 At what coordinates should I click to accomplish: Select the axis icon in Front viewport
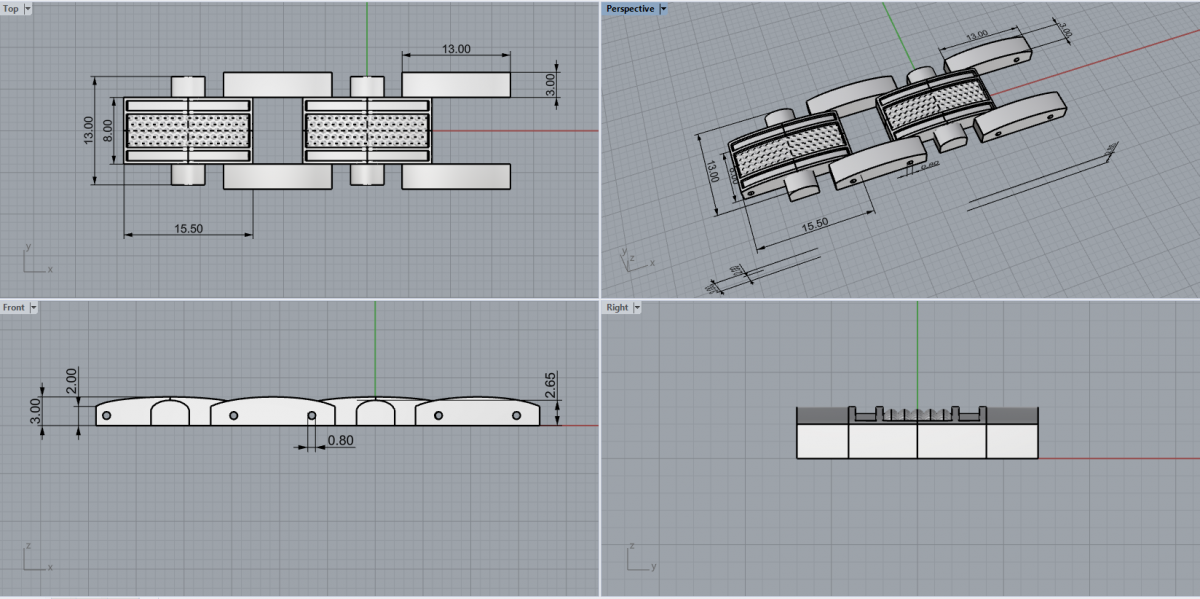point(32,558)
